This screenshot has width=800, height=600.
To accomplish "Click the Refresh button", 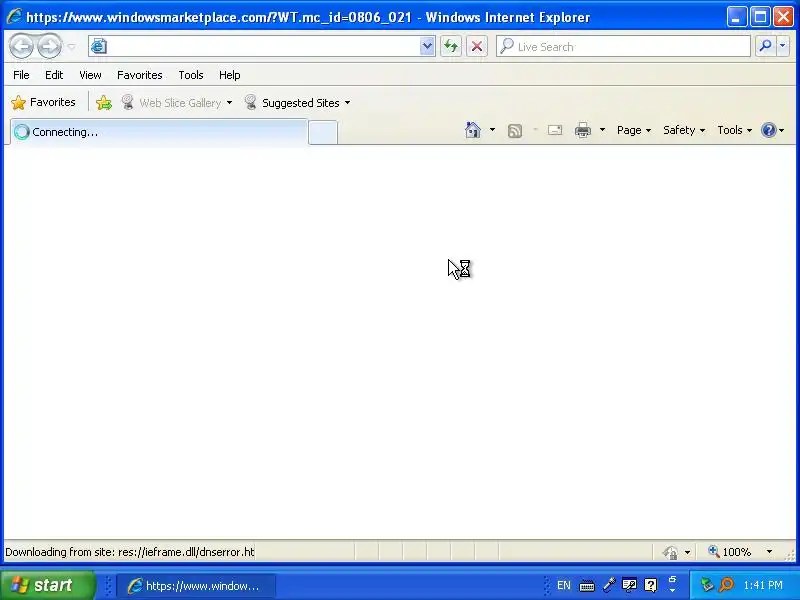I will coord(451,46).
